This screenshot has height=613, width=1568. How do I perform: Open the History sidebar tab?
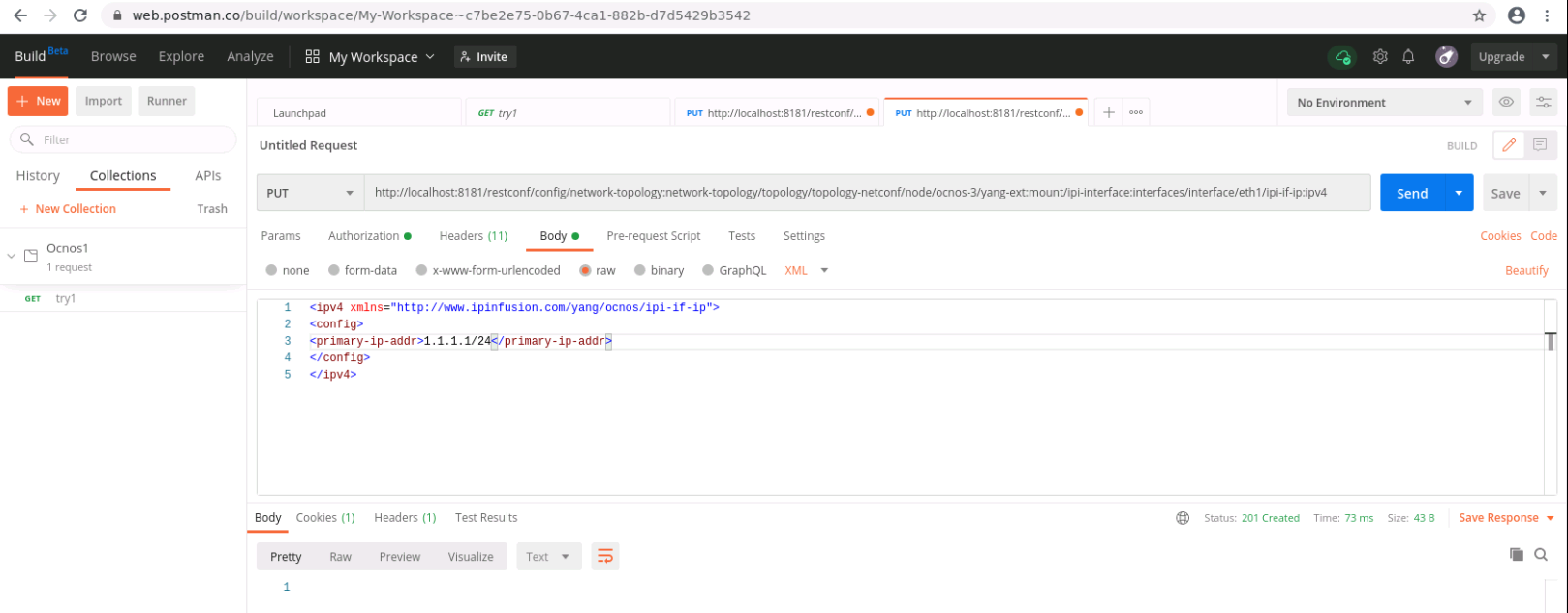tap(38, 176)
